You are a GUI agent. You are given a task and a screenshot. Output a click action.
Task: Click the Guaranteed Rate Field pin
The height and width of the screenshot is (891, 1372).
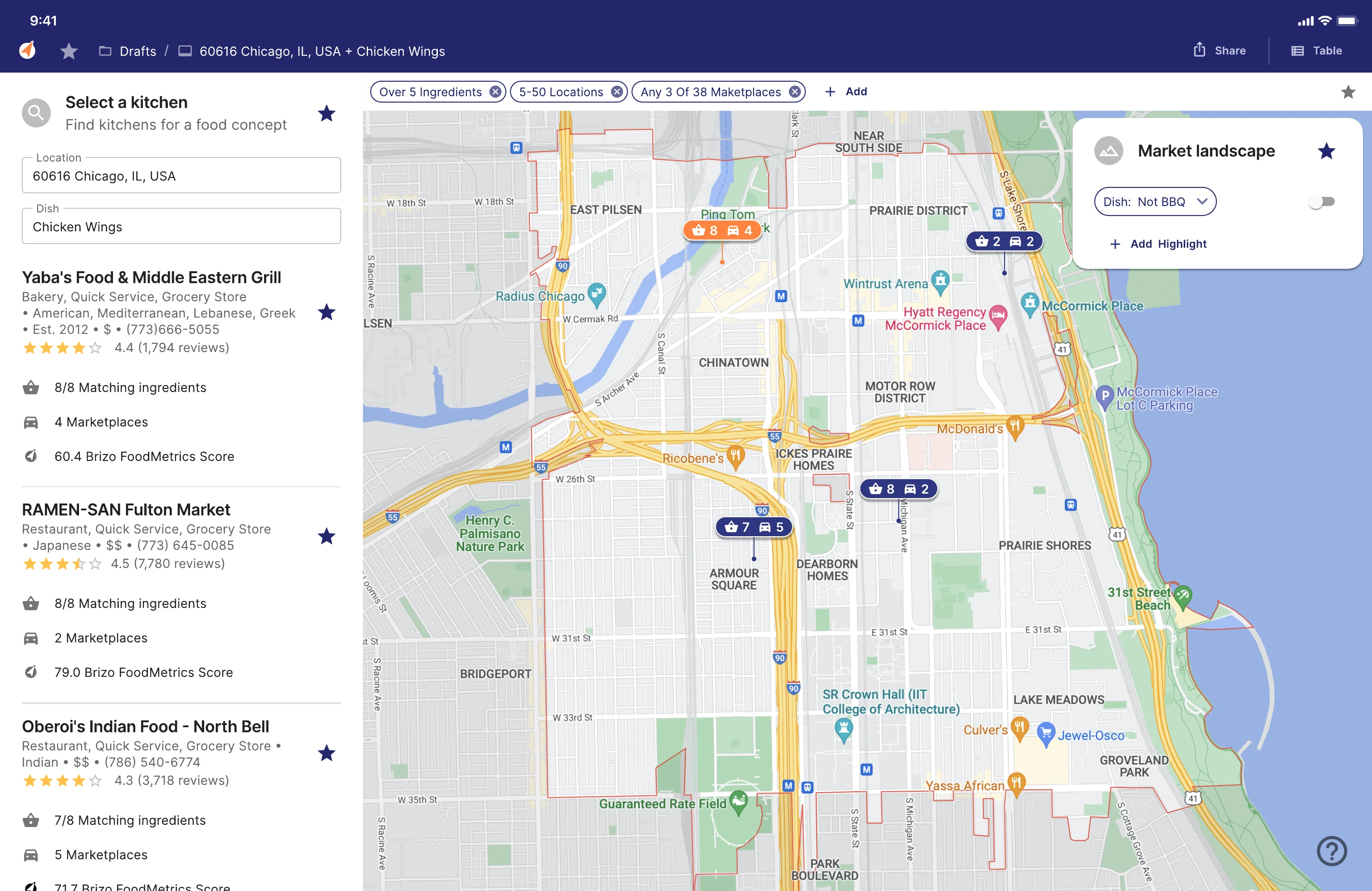739,802
